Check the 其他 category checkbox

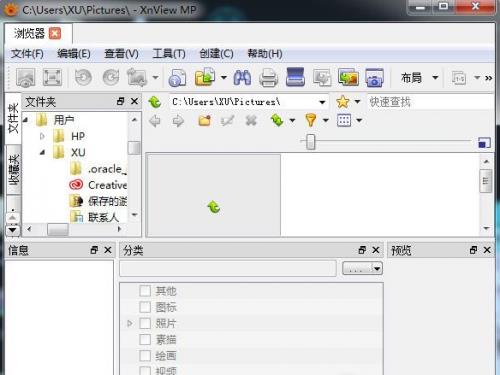(145, 291)
